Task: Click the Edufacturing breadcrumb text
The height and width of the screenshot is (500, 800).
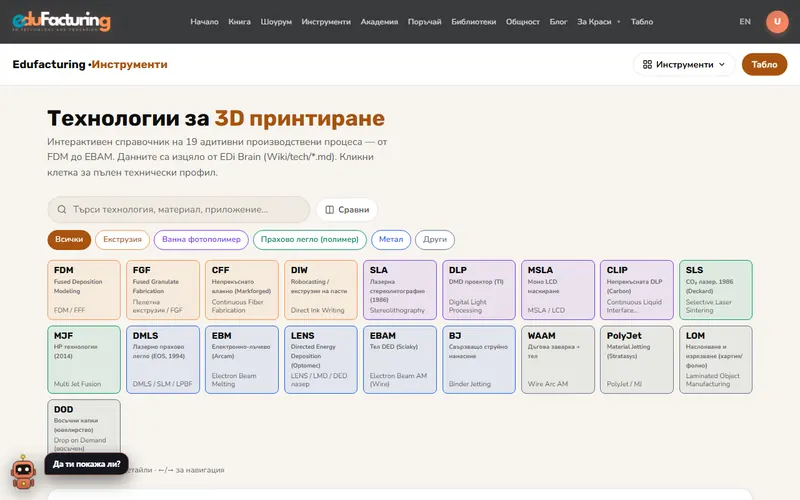Action: coord(49,64)
